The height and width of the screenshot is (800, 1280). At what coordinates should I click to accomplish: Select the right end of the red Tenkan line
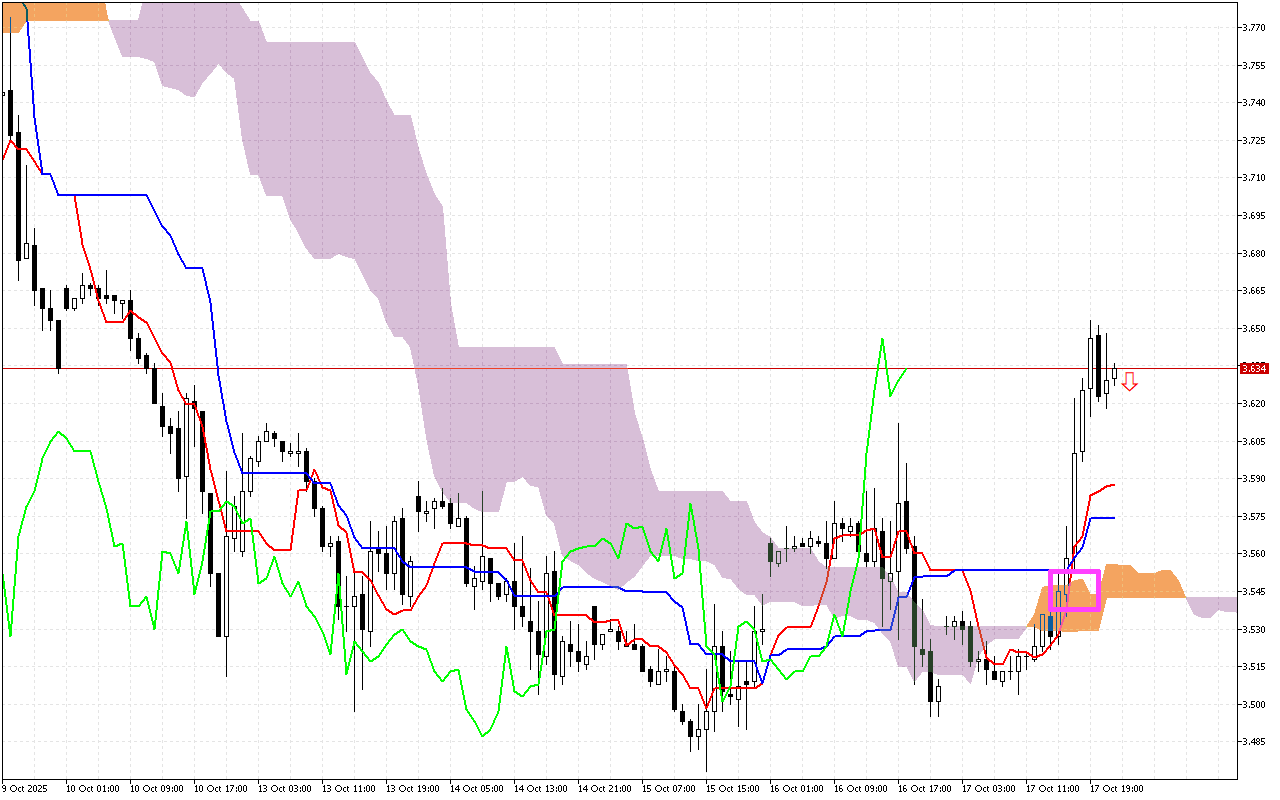1113,485
